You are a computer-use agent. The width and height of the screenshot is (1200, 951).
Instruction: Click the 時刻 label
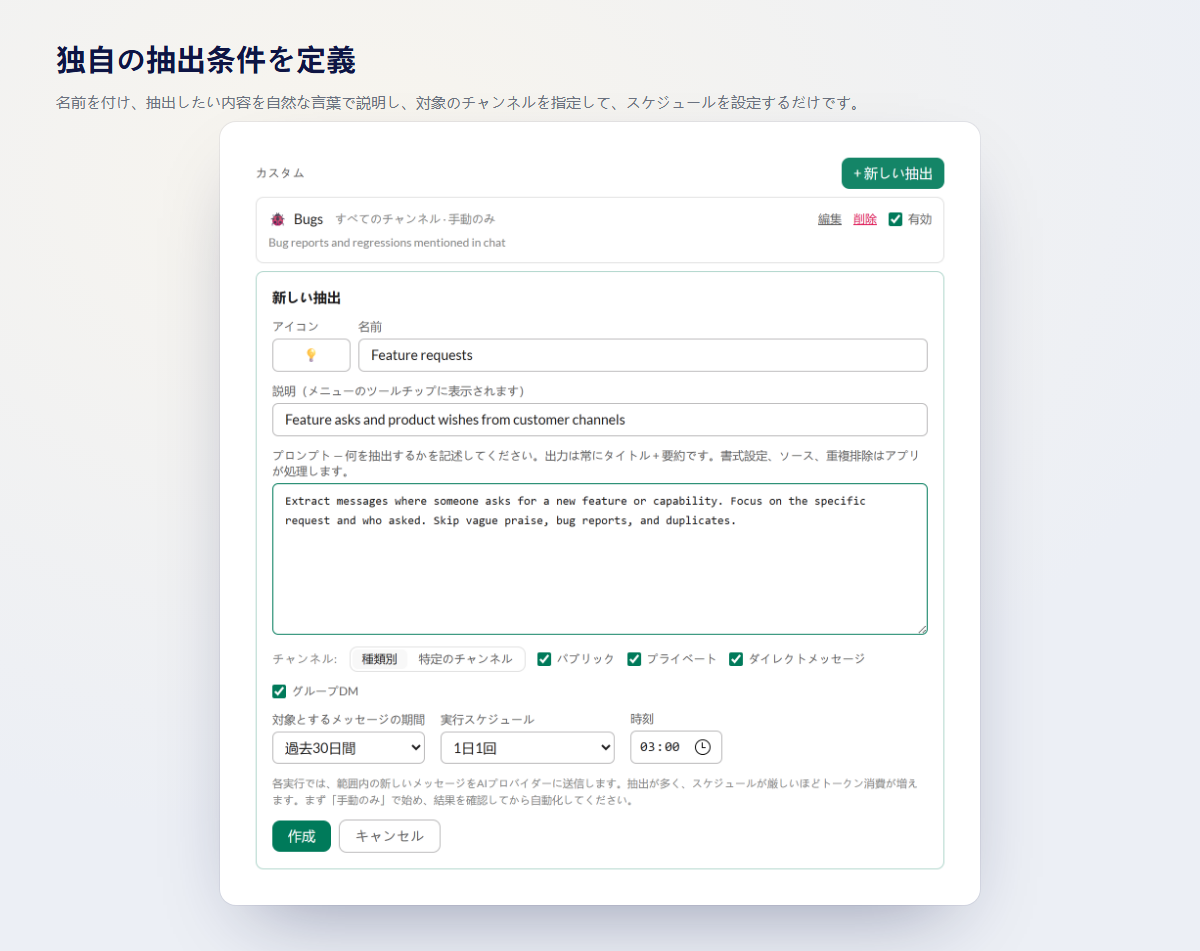(642, 719)
